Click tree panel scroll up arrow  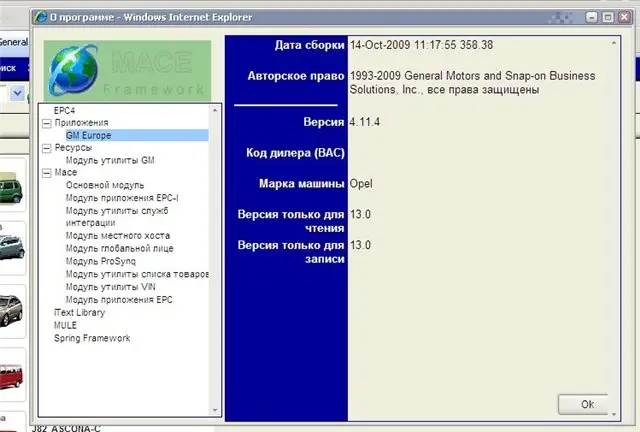tap(215, 110)
